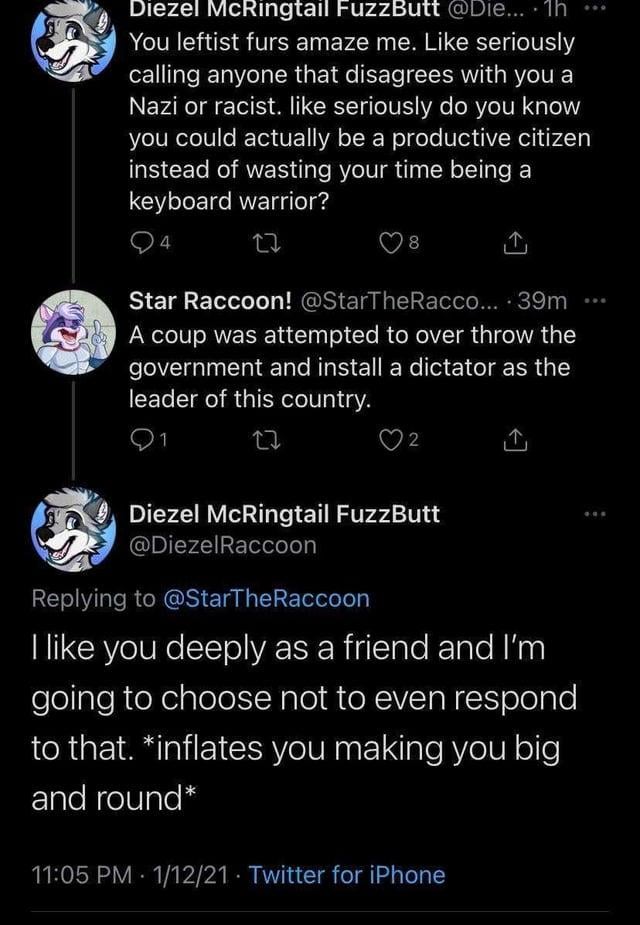Open the @StarTheRaccoon mention link

265,598
